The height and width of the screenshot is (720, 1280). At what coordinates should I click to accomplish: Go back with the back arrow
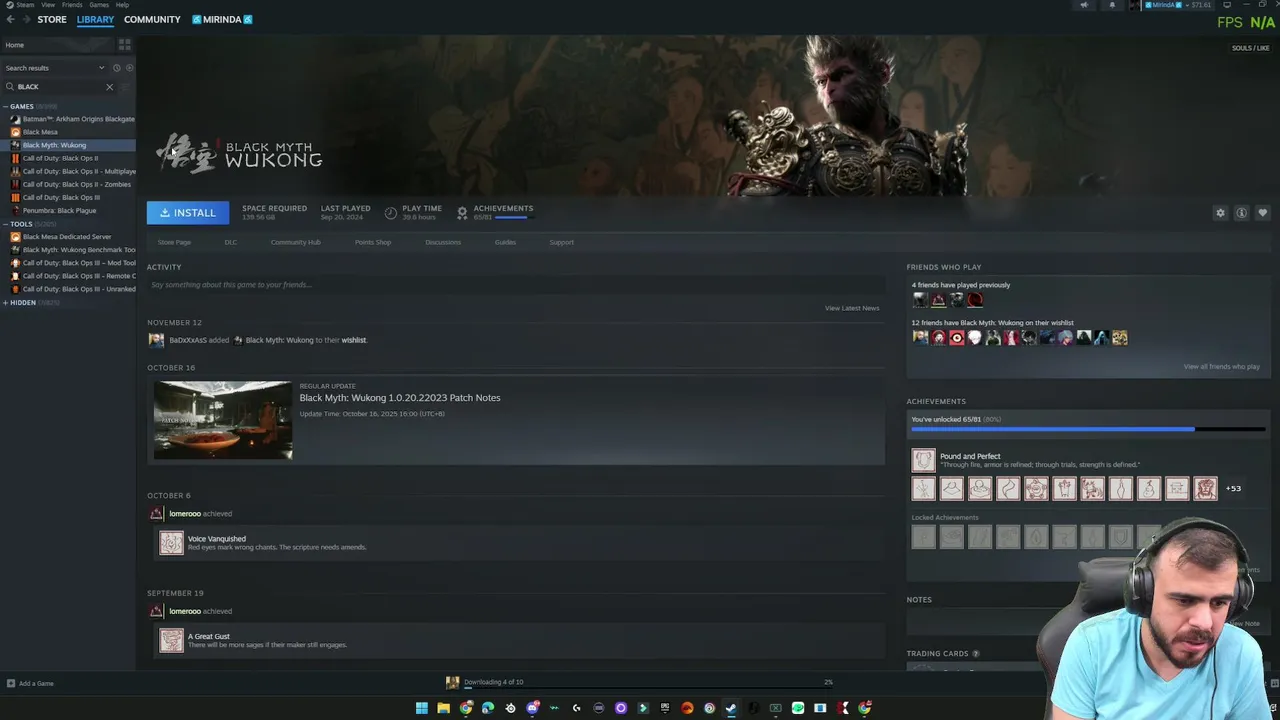tap(10, 19)
